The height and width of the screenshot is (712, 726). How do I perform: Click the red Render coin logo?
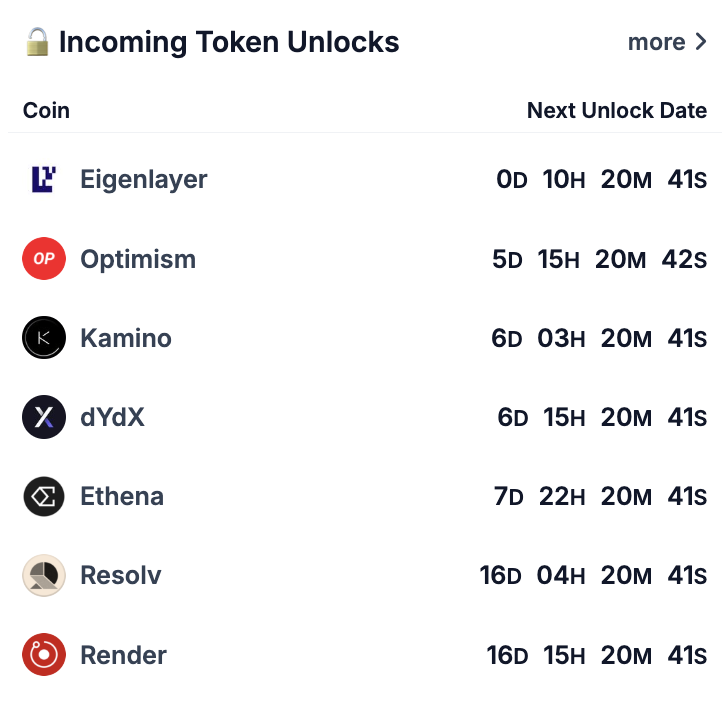[44, 655]
